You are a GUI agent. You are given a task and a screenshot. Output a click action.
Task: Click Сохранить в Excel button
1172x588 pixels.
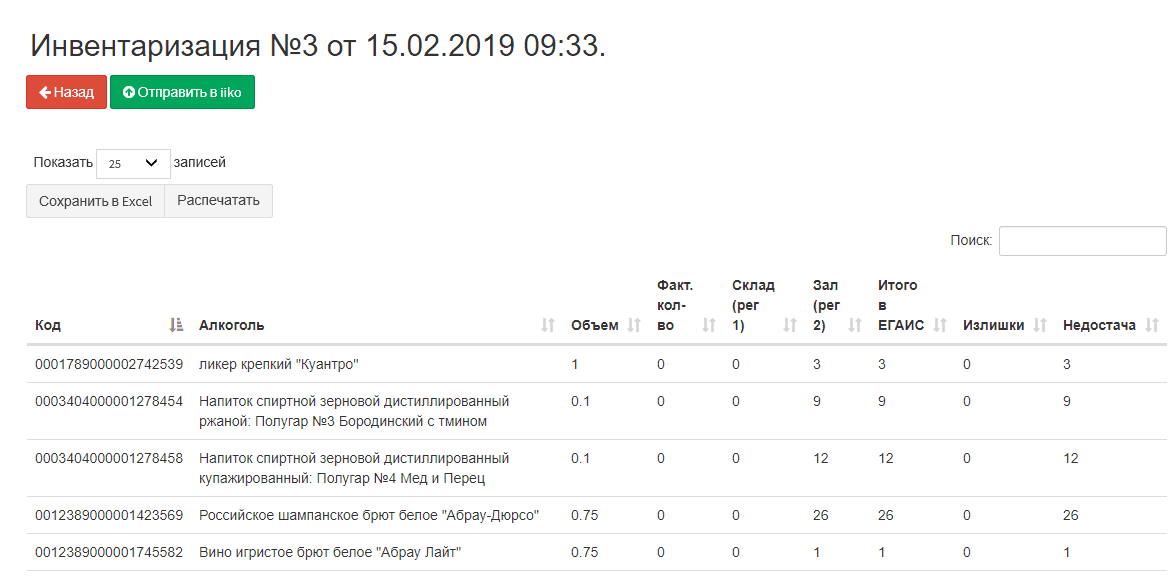[x=95, y=201]
